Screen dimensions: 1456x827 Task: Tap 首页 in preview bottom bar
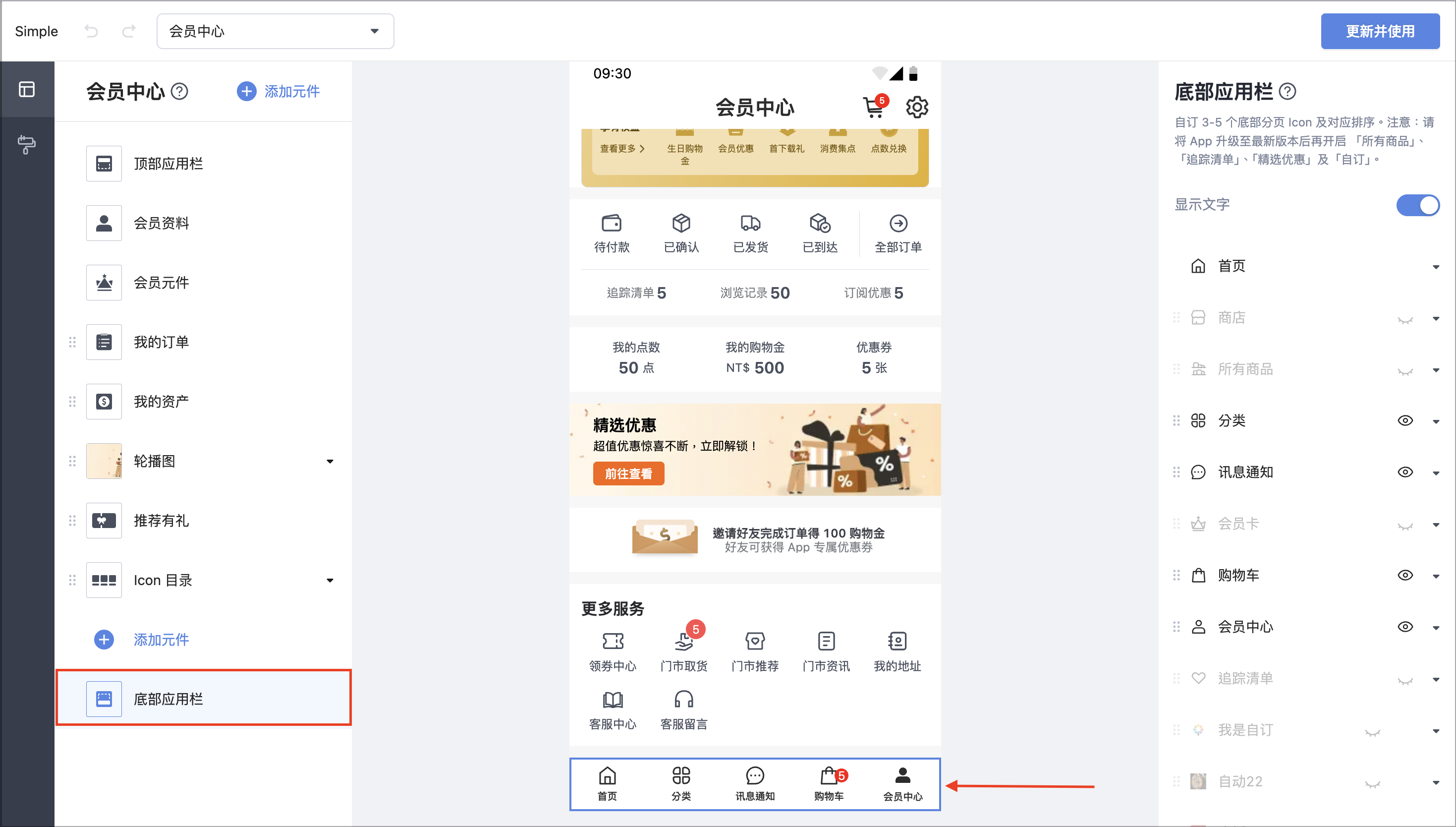point(607,784)
